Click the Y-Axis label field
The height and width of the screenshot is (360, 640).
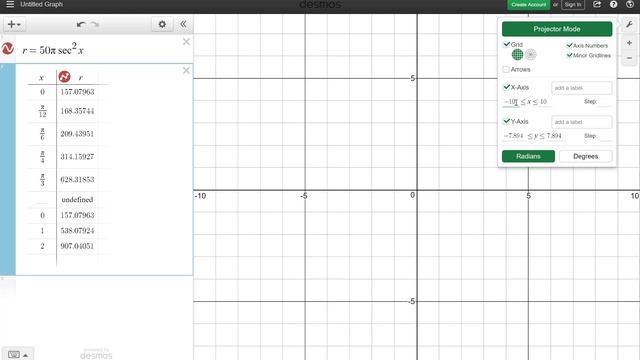click(581, 122)
